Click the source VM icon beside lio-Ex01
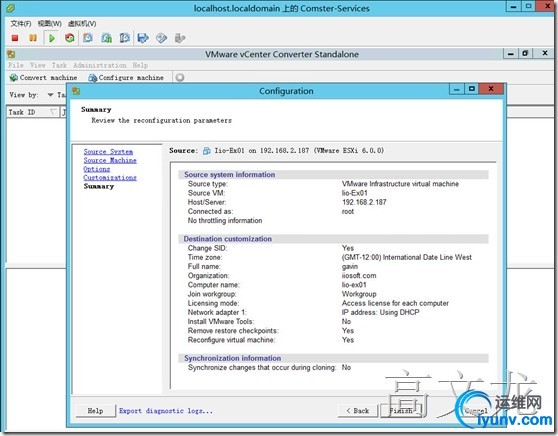The width and height of the screenshot is (558, 436). tap(206, 151)
